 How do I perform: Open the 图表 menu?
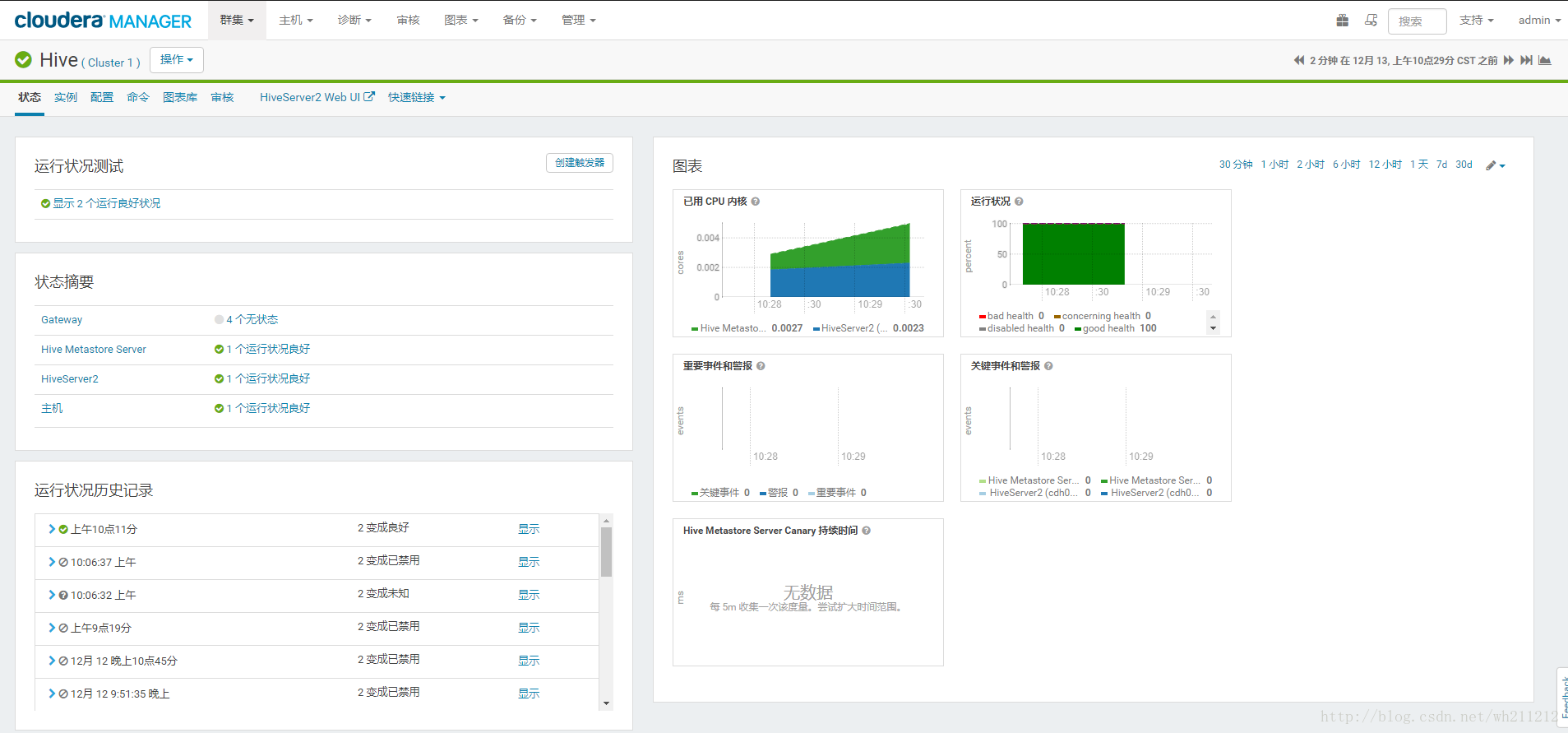pos(461,20)
